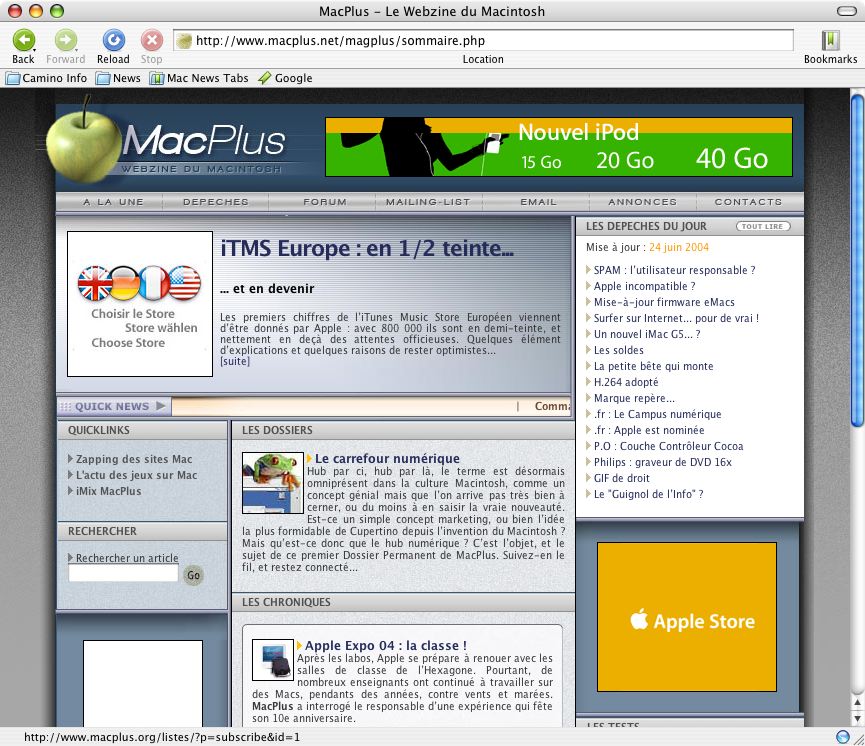The height and width of the screenshot is (746, 865).
Task: Click the scrollbar down arrow
Action: 857,718
